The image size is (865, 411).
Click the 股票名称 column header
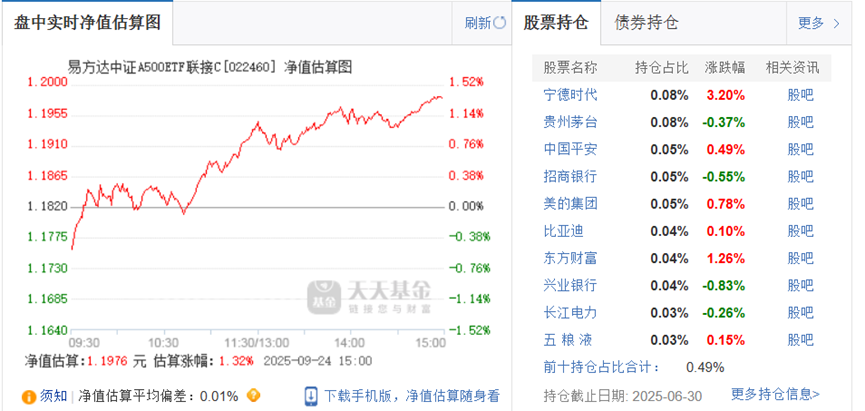click(x=570, y=68)
